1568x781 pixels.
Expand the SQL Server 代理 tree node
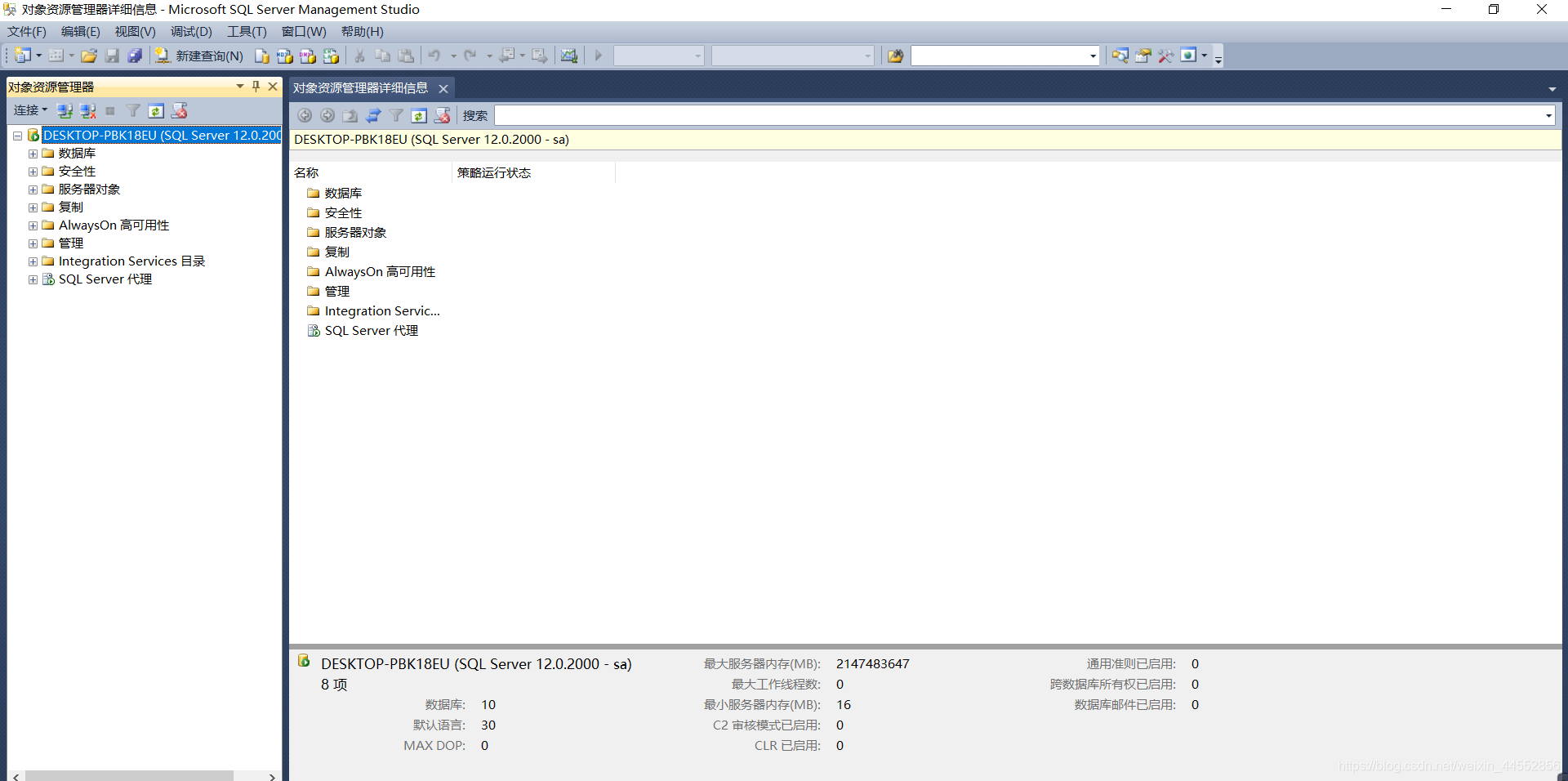[x=33, y=279]
